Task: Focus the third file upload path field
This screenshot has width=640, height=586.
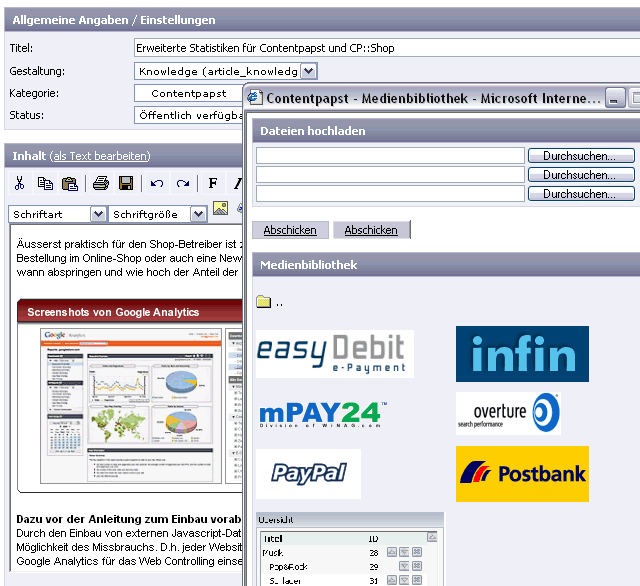Action: 390,193
